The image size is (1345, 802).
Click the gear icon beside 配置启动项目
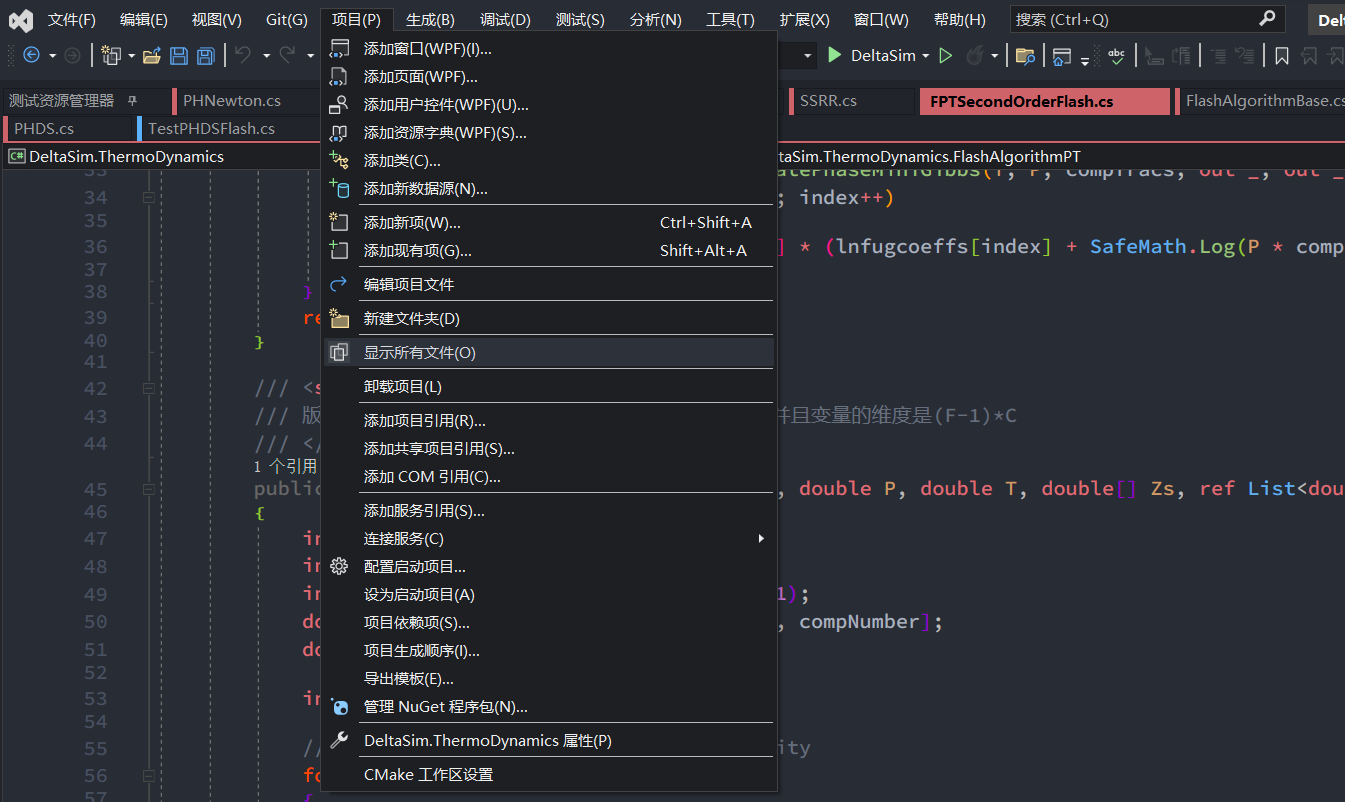pos(339,566)
